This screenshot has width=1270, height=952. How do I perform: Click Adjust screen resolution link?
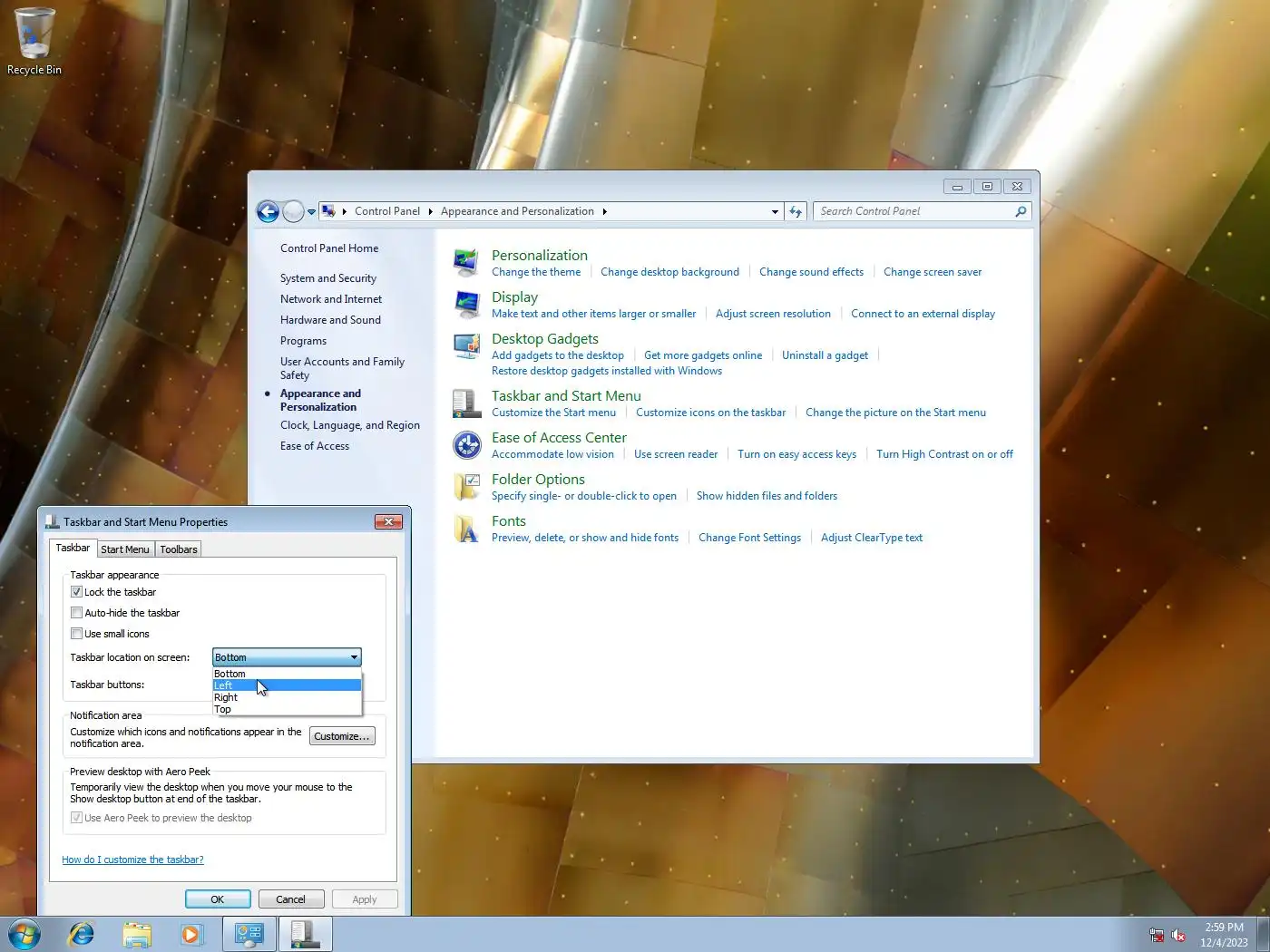pyautogui.click(x=773, y=314)
